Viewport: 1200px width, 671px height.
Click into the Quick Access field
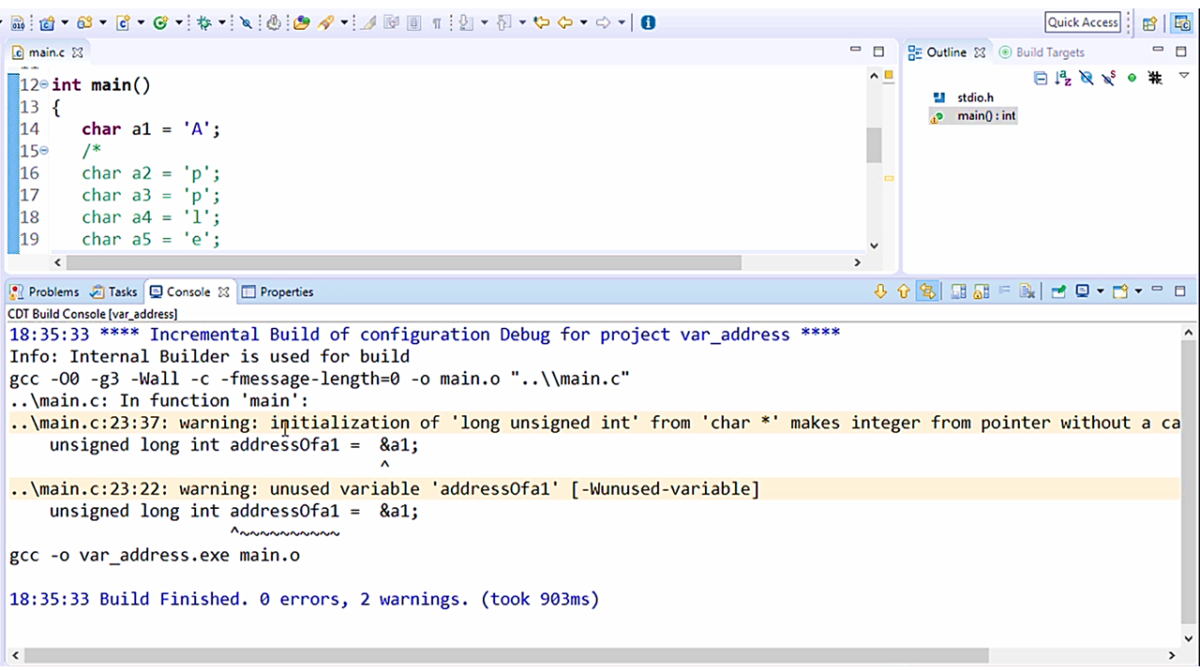click(1083, 22)
